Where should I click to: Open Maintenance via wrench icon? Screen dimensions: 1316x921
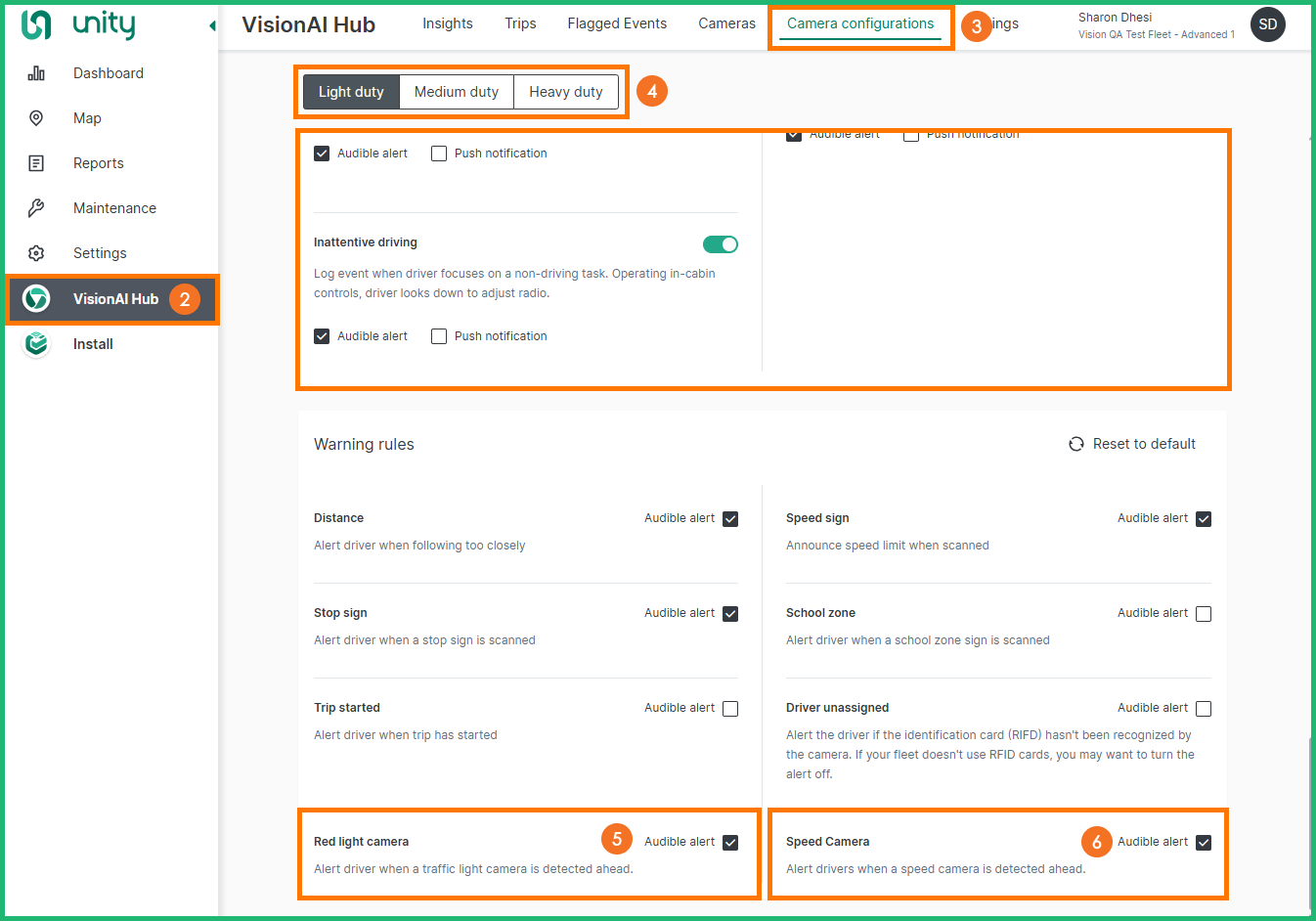[x=36, y=208]
